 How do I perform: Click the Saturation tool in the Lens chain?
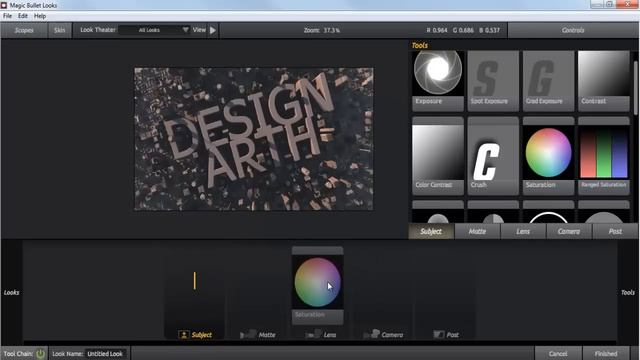pyautogui.click(x=318, y=286)
